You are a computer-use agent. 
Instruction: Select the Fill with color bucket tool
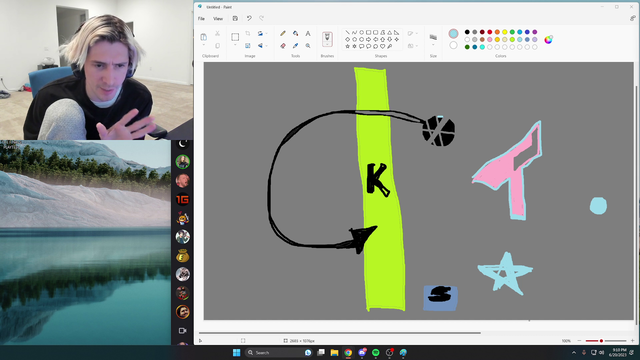pyautogui.click(x=295, y=33)
